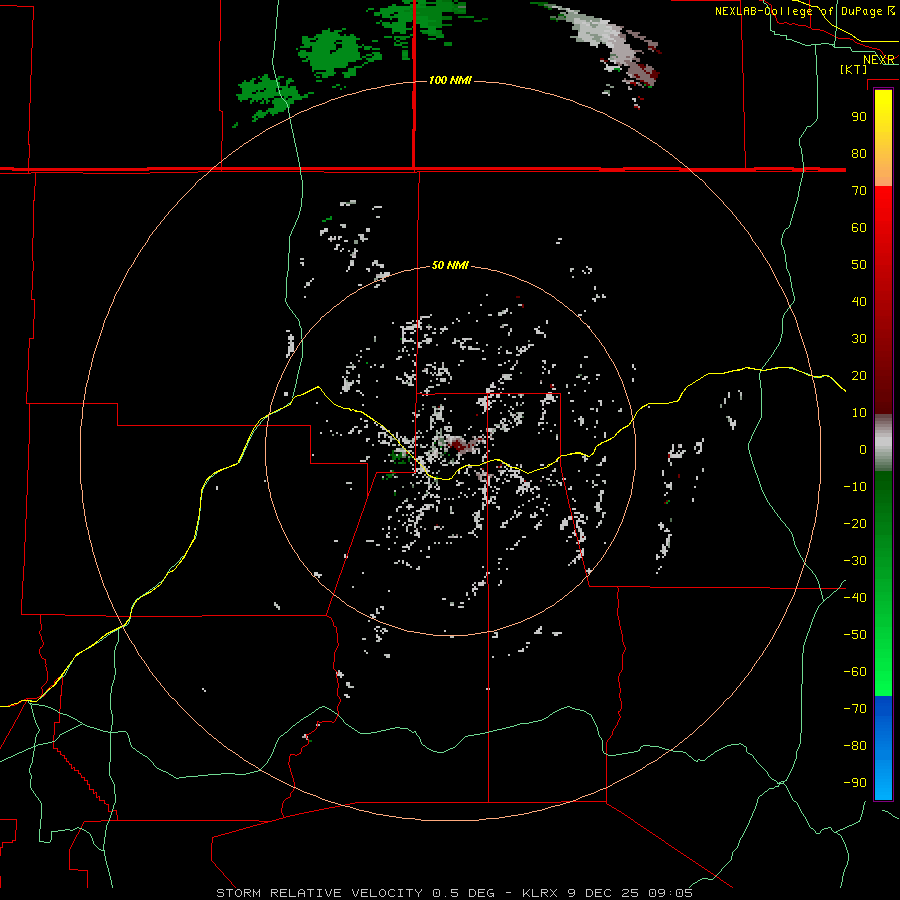
Task: Click the NEXLAB-College of DuPage header text
Action: point(805,11)
